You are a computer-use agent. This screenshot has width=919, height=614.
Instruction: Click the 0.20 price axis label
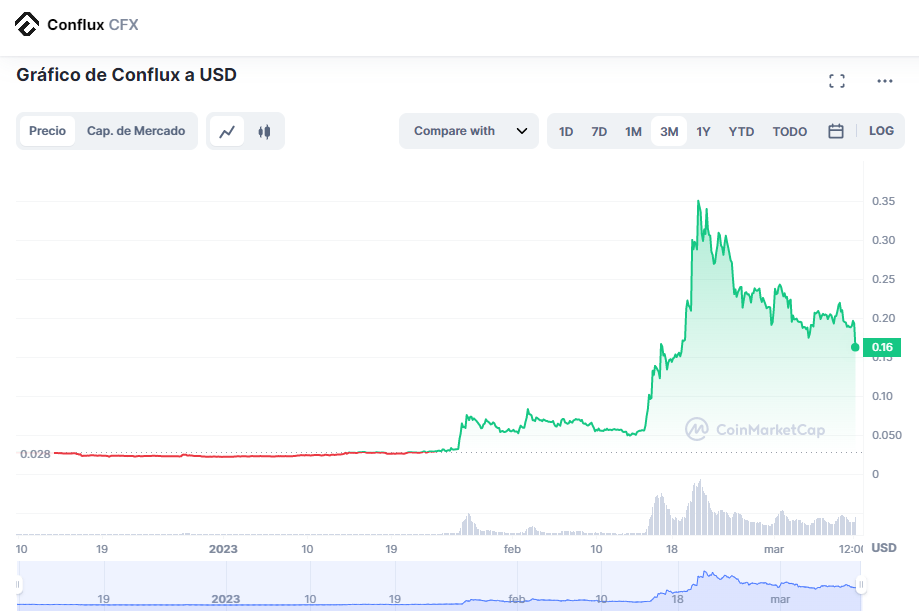click(x=883, y=318)
